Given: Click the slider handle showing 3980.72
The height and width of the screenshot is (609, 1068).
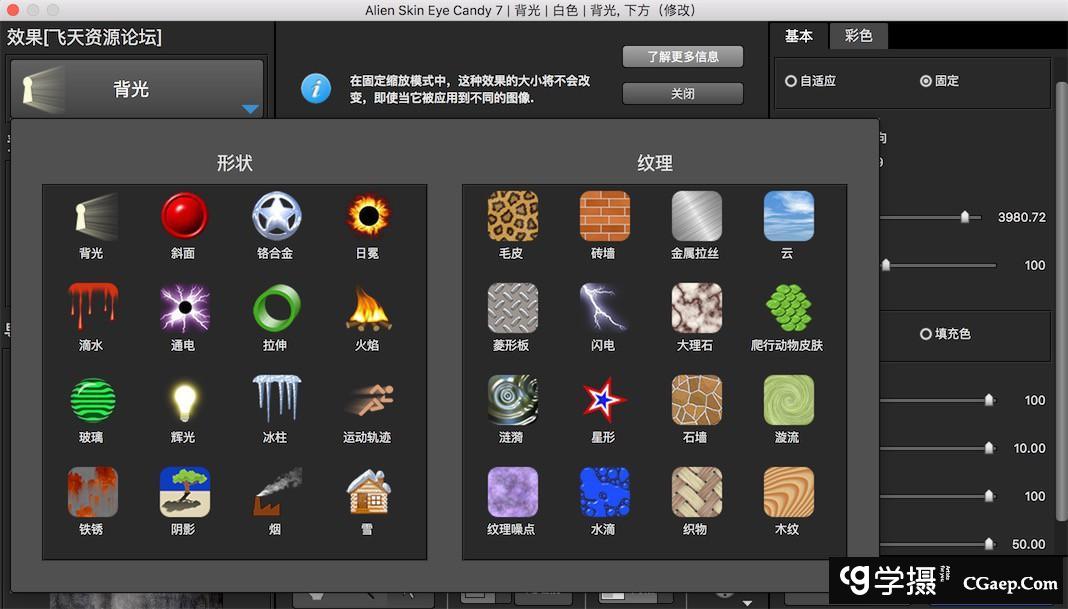Looking at the screenshot, I should tap(965, 217).
